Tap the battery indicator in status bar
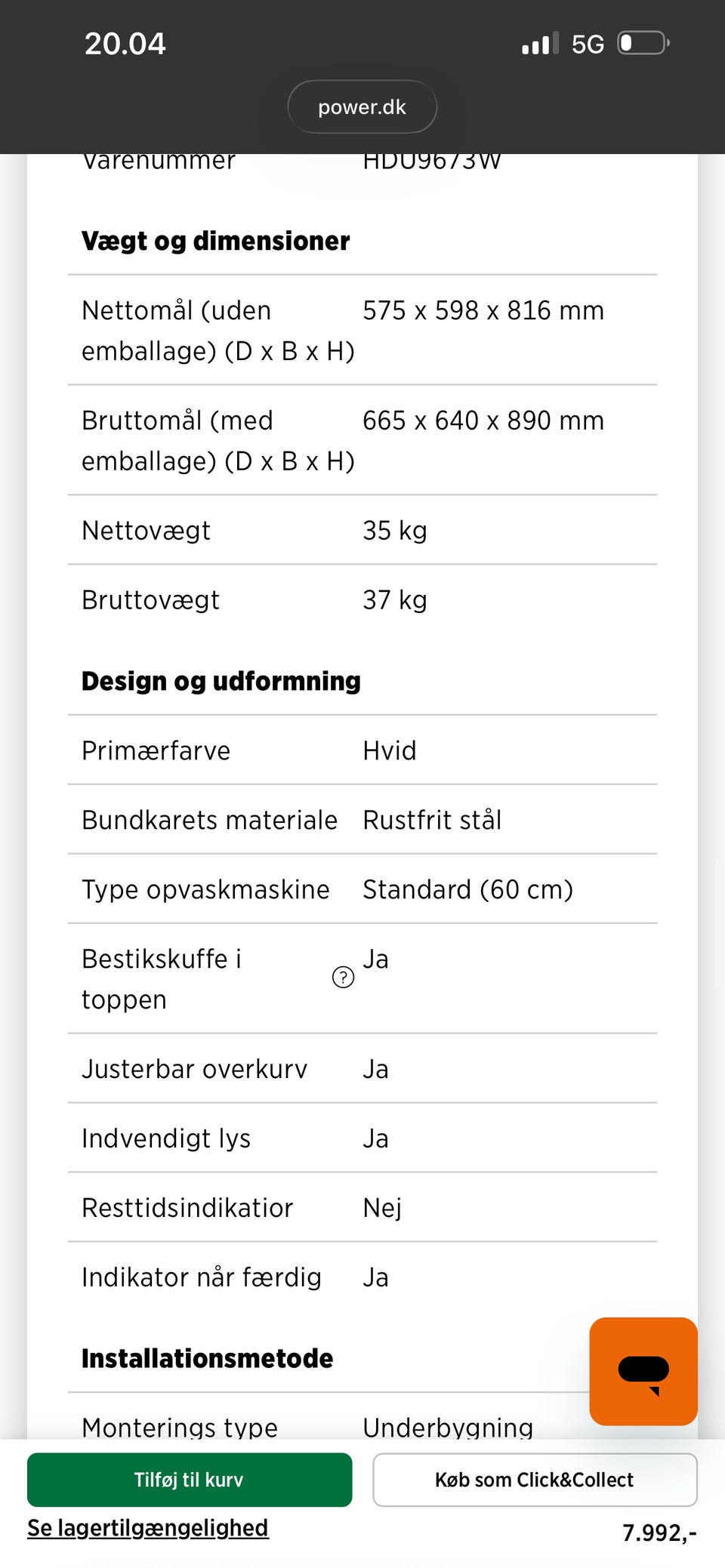Screen dimensions: 725x1568 [643, 43]
